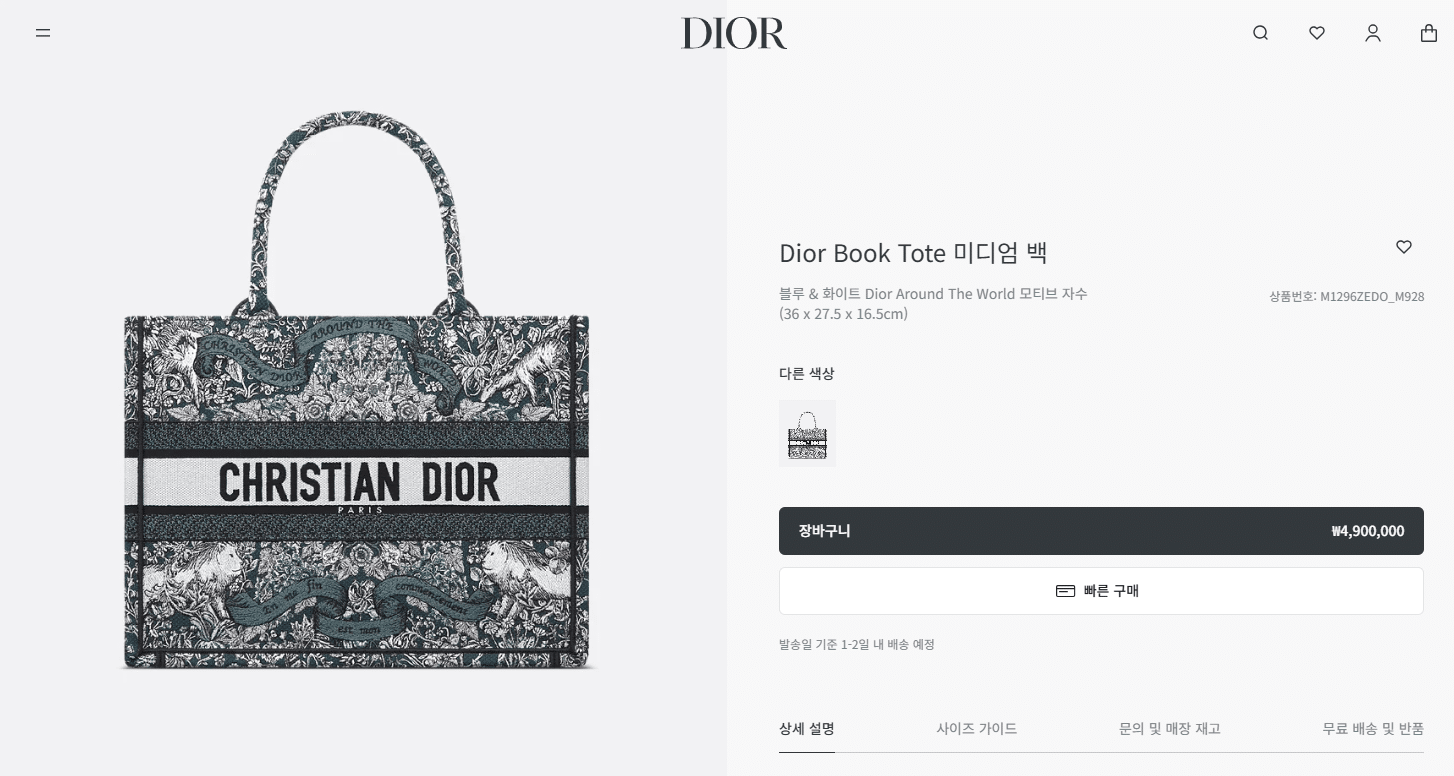Switch to the 상세 설명 tab
1454x776 pixels.
coord(807,729)
